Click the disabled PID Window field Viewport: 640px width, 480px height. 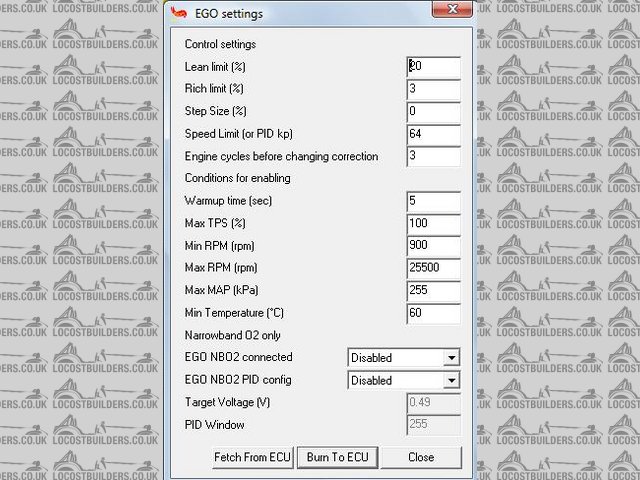tap(433, 425)
